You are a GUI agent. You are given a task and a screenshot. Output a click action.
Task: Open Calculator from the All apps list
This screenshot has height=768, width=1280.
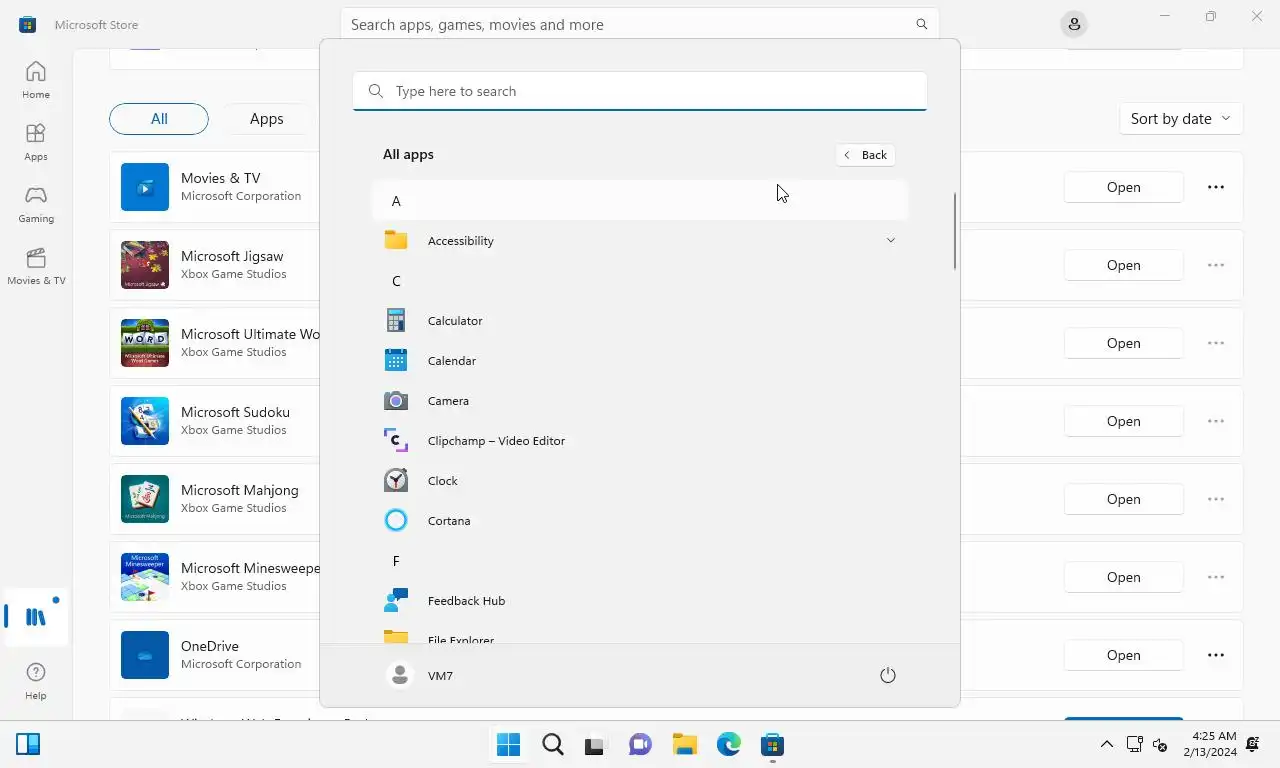[640, 321]
